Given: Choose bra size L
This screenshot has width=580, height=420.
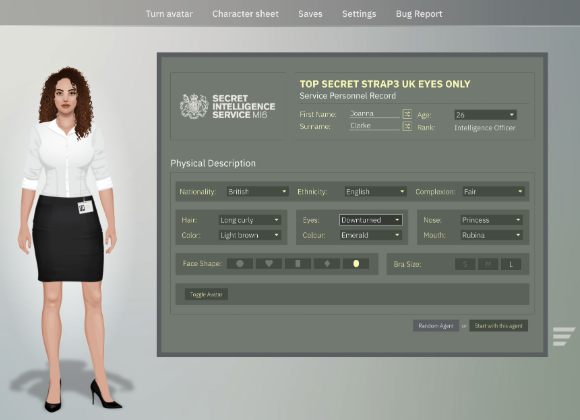Looking at the screenshot, I should (511, 264).
